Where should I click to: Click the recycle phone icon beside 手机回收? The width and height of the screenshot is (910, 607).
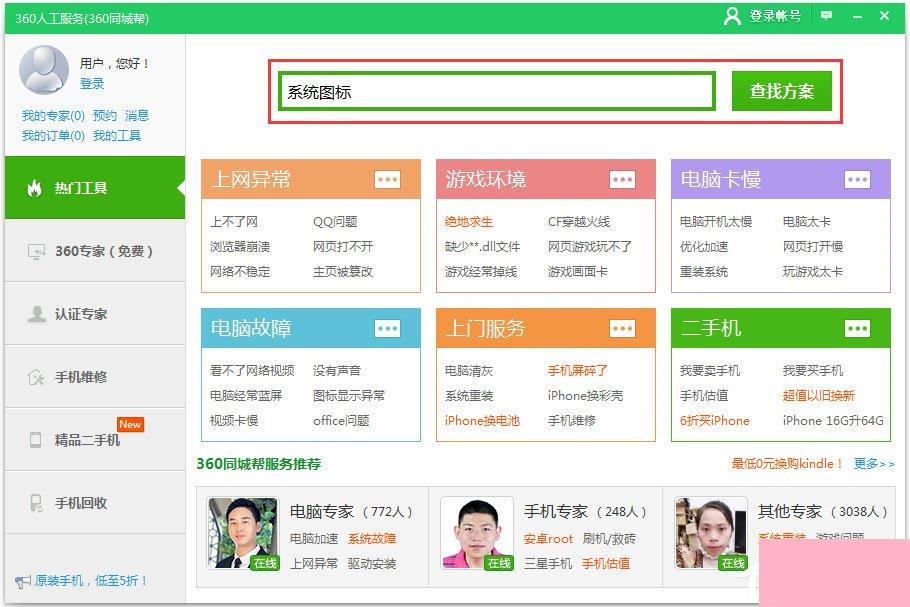click(36, 503)
